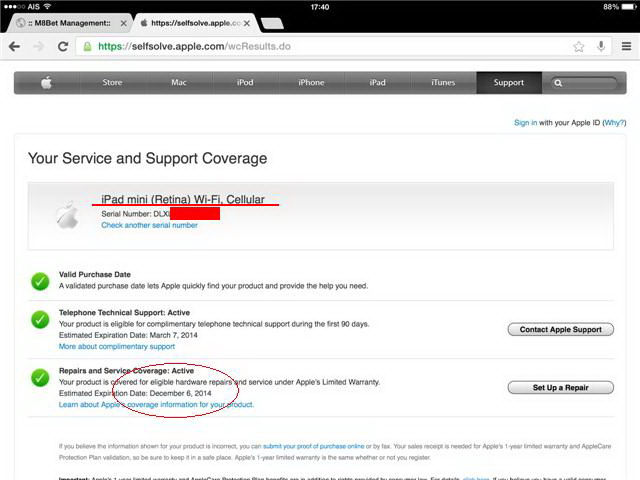Click Check another serial number link

coord(149,225)
